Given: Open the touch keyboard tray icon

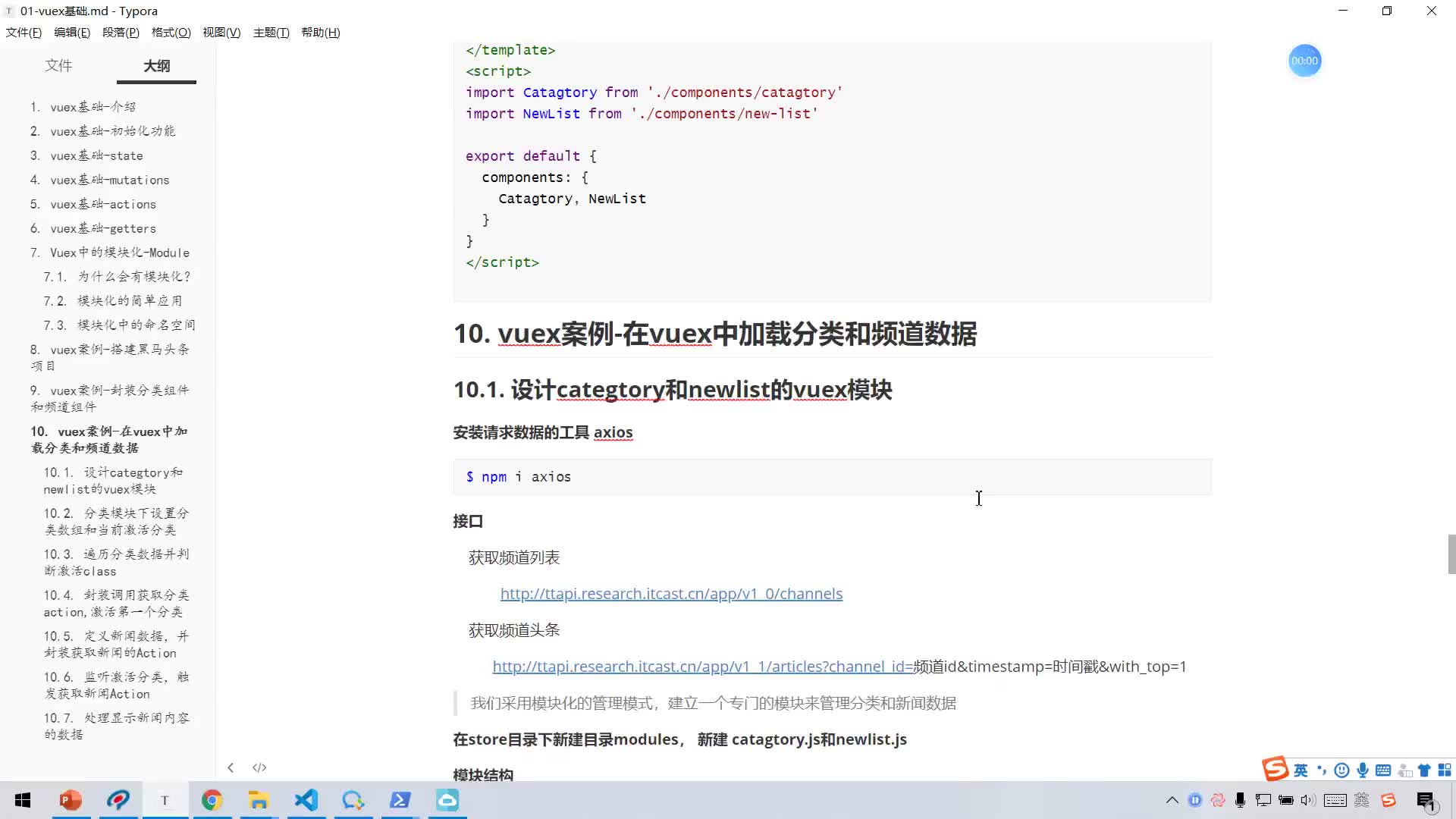Looking at the screenshot, I should coord(1335,800).
